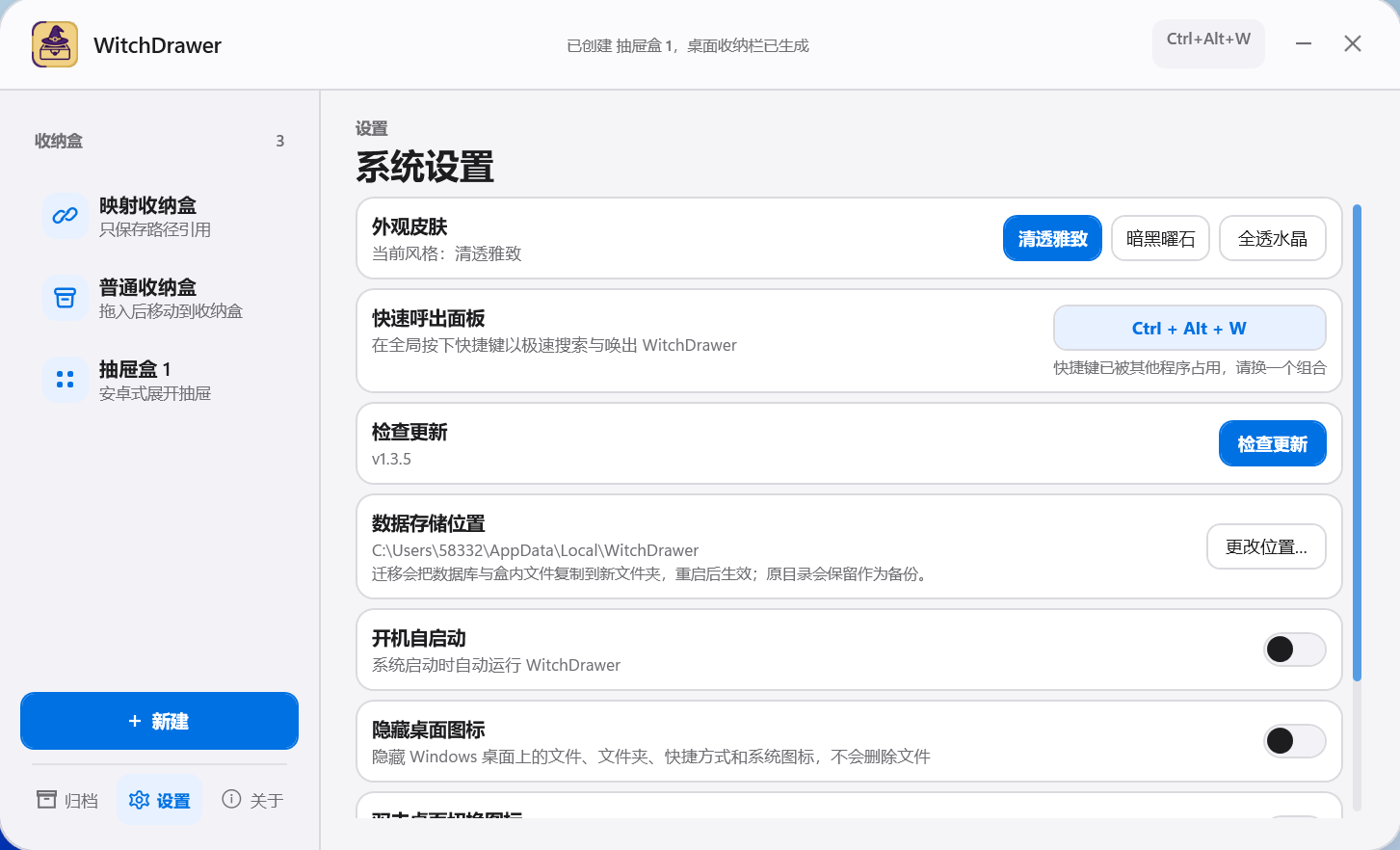1400x850 pixels.
Task: Click the 收纳盒 count number 3
Action: click(x=280, y=141)
